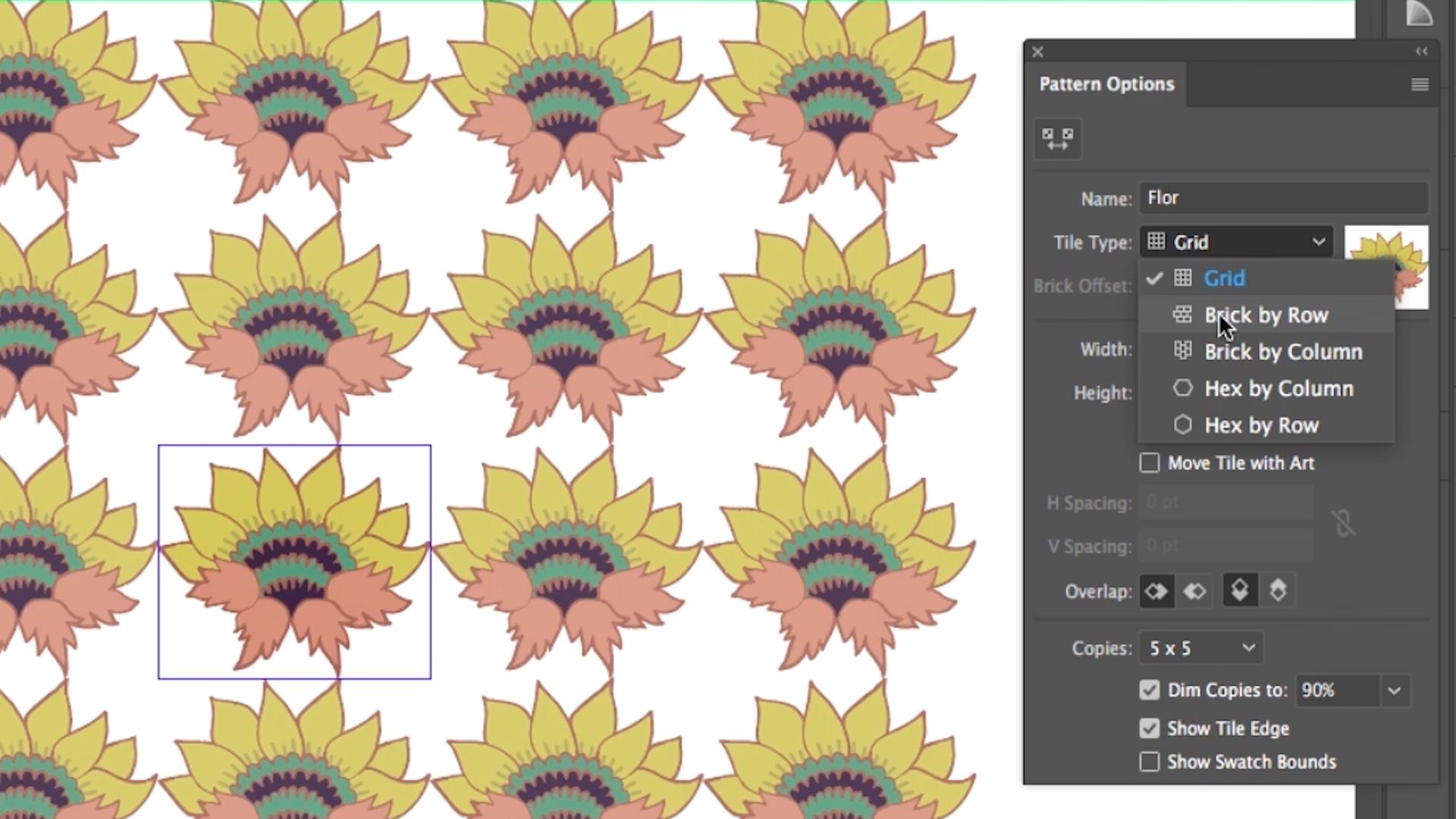The image size is (1456, 819).
Task: Choose Hex by Row tile type
Action: (x=1266, y=425)
